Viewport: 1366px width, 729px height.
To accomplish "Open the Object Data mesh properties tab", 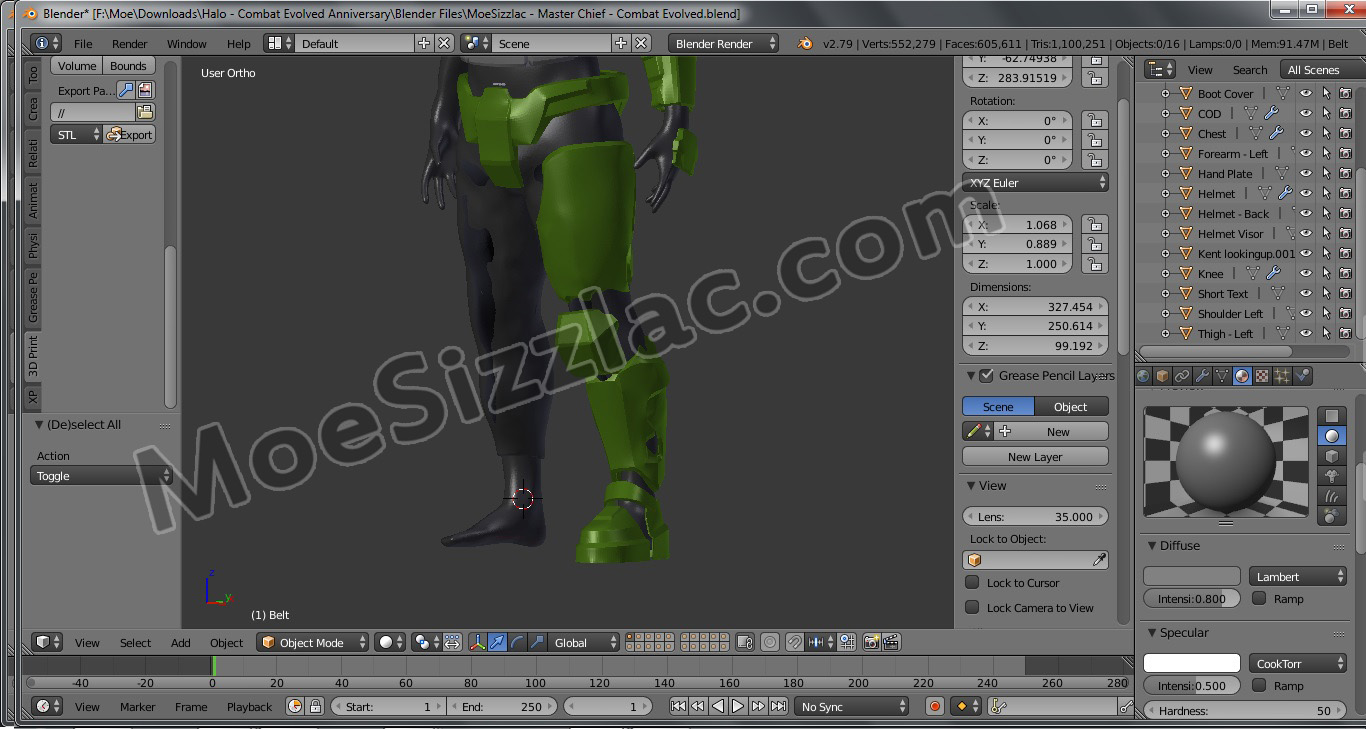I will pyautogui.click(x=1222, y=376).
